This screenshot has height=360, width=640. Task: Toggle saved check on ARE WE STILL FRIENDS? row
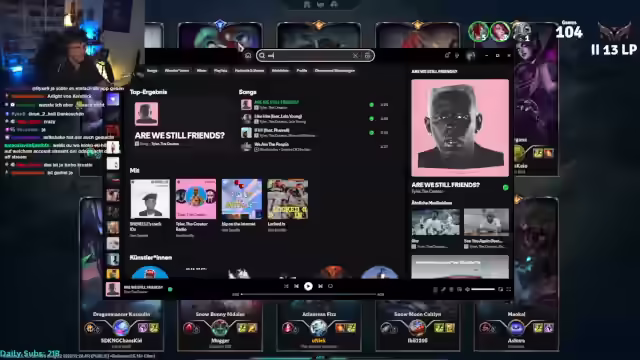point(371,105)
